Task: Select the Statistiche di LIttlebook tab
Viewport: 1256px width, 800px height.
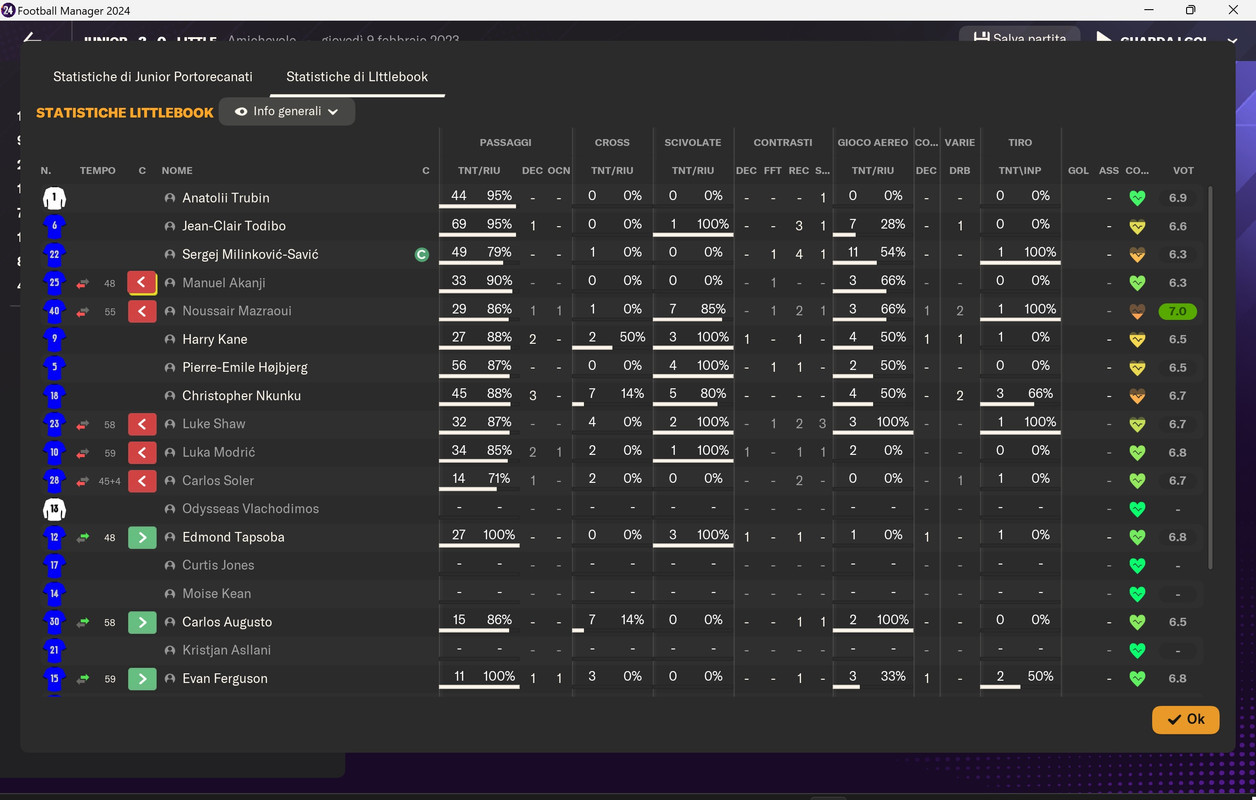Action: tap(357, 77)
